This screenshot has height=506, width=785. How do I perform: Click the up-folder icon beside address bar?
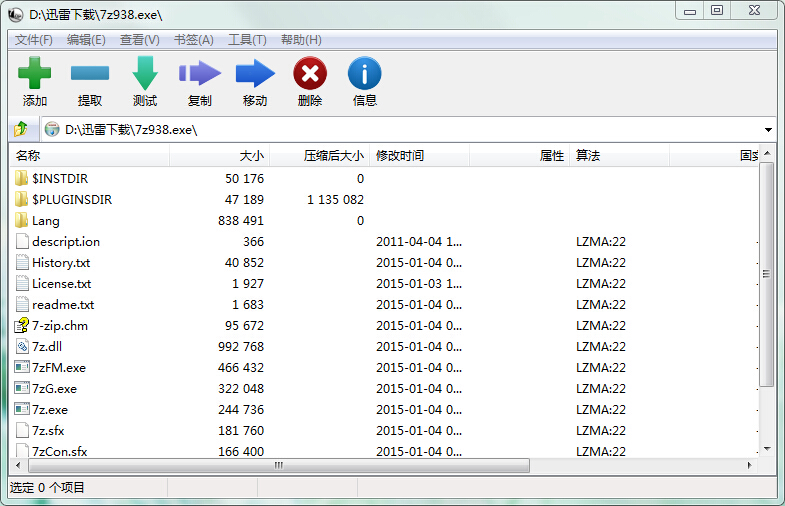click(x=20, y=129)
